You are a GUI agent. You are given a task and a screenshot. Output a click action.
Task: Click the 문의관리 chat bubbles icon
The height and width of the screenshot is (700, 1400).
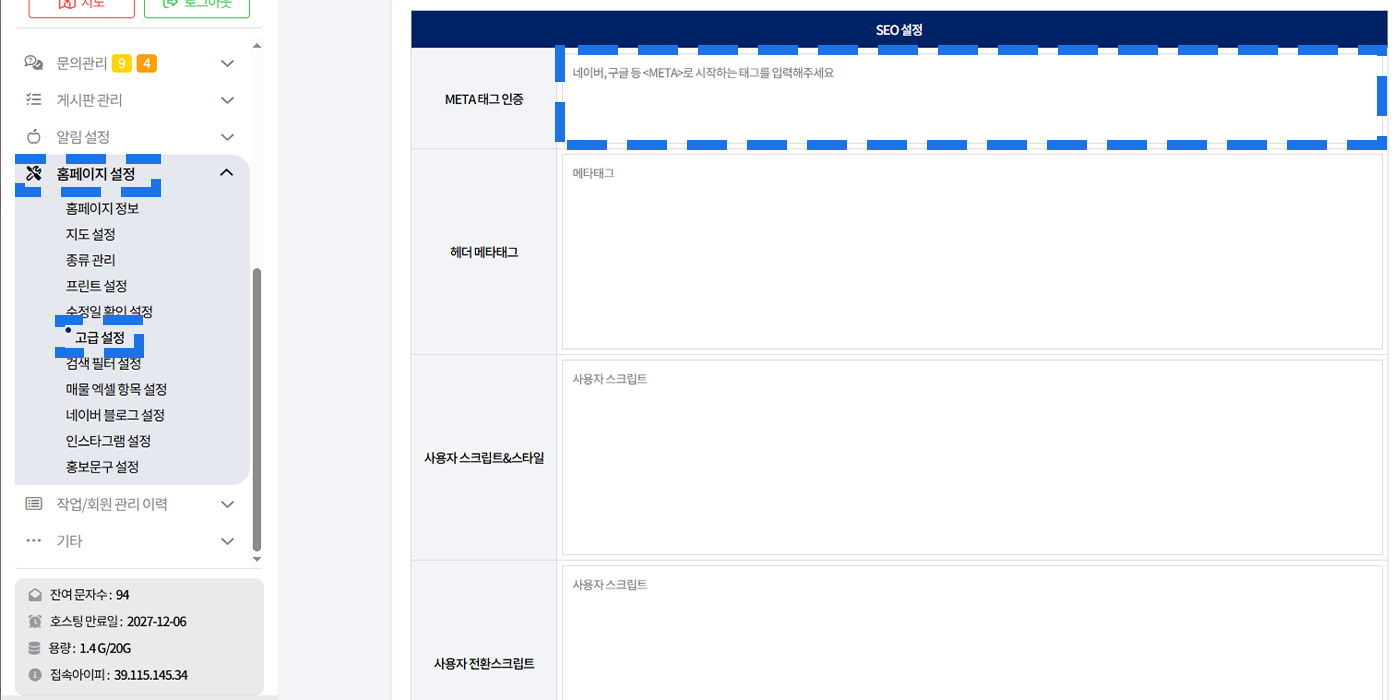click(x=34, y=63)
